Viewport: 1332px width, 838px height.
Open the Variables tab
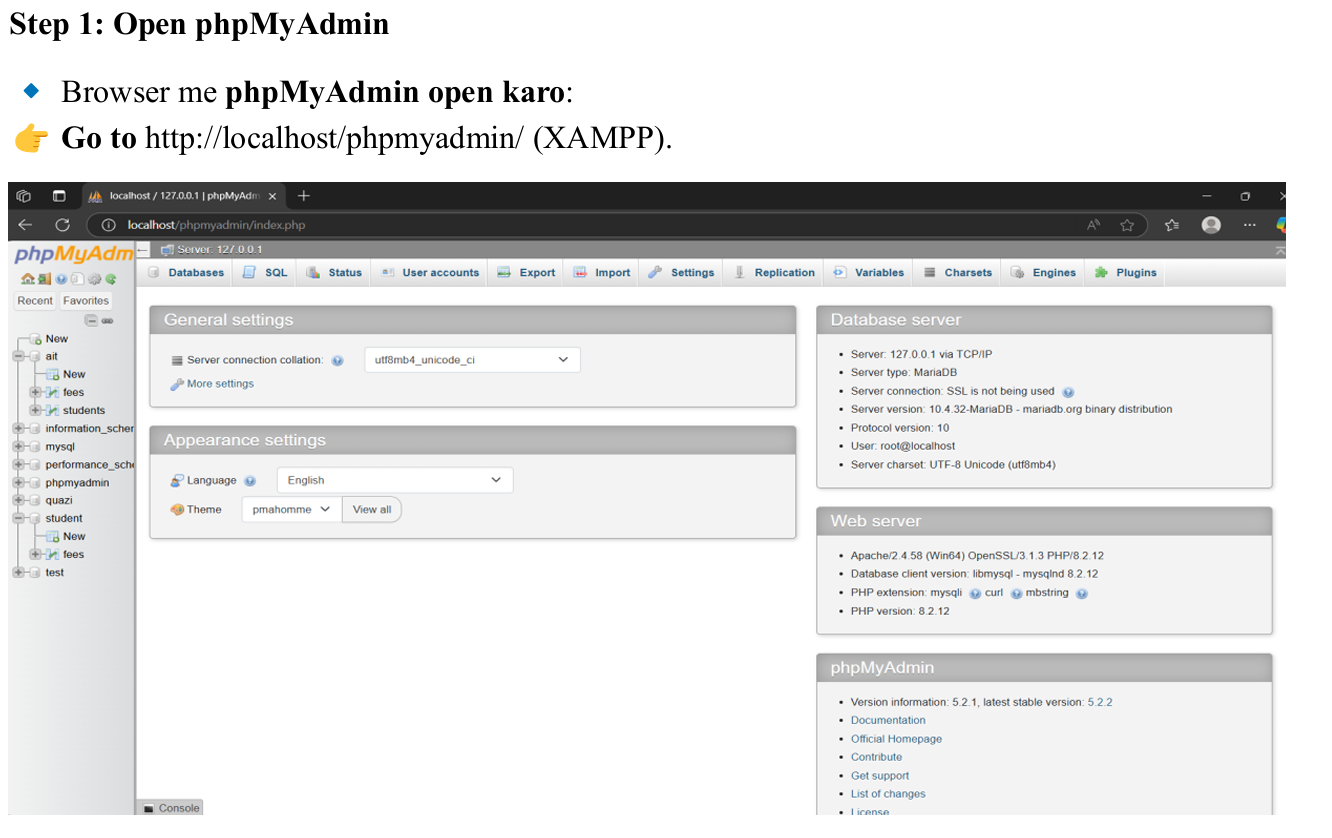(869, 272)
